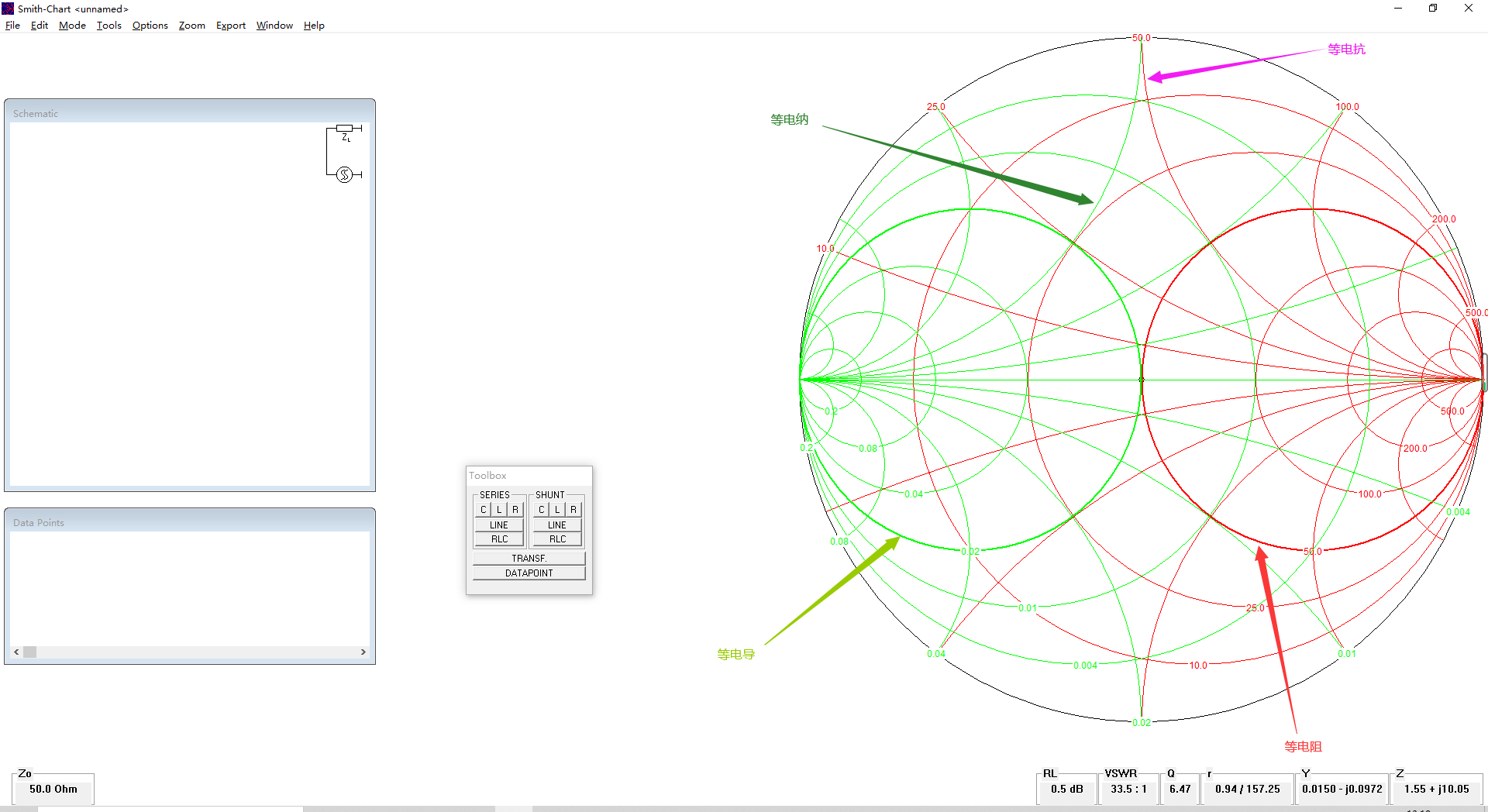
Task: Click the RL value 0.5 dB
Action: point(1067,790)
